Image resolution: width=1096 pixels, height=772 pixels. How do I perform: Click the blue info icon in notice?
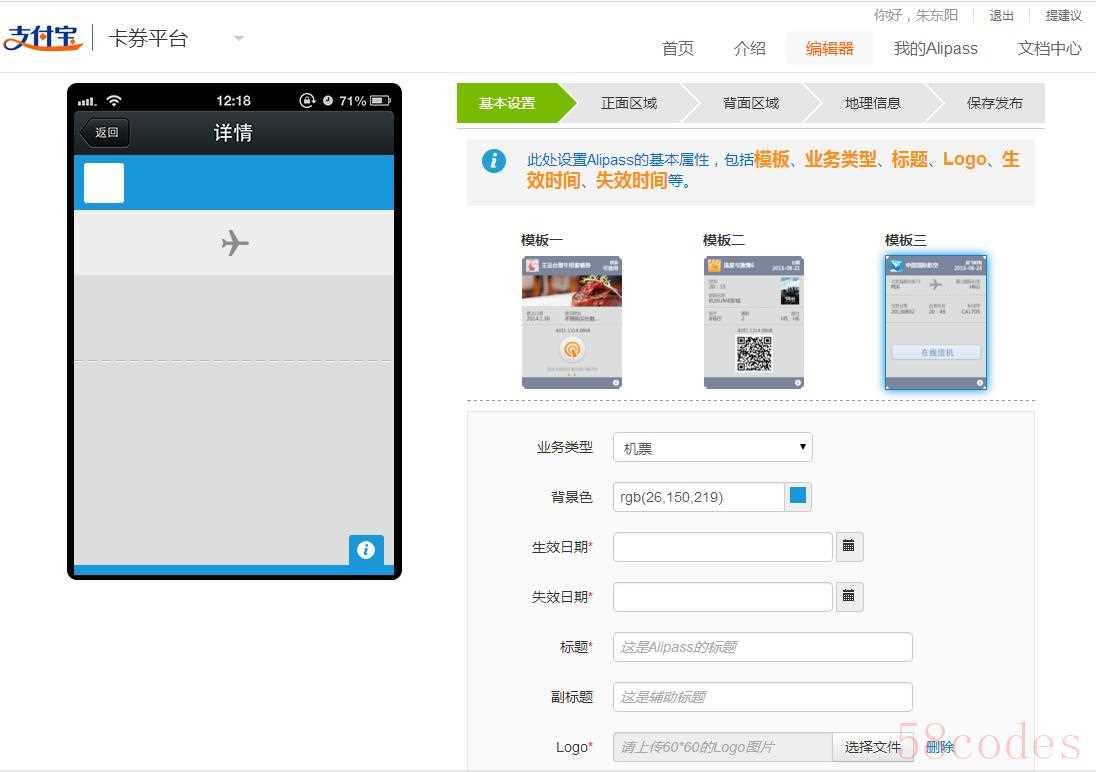coord(493,161)
